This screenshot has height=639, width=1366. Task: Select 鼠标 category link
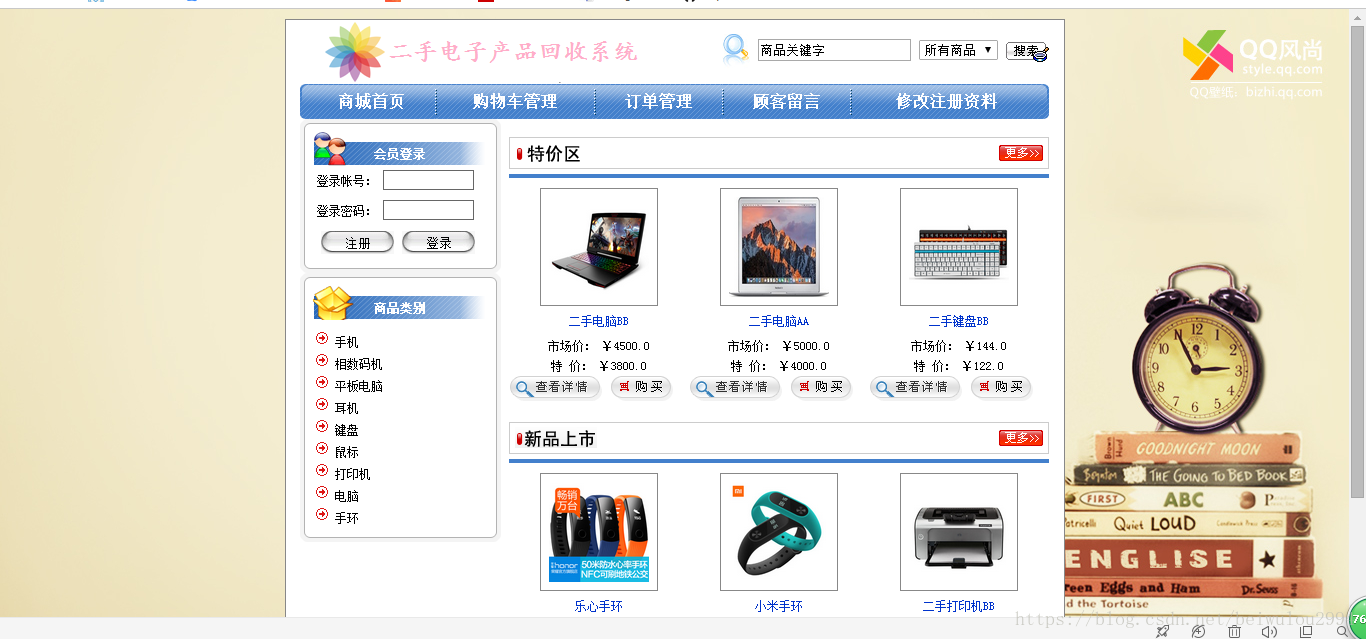(x=347, y=452)
